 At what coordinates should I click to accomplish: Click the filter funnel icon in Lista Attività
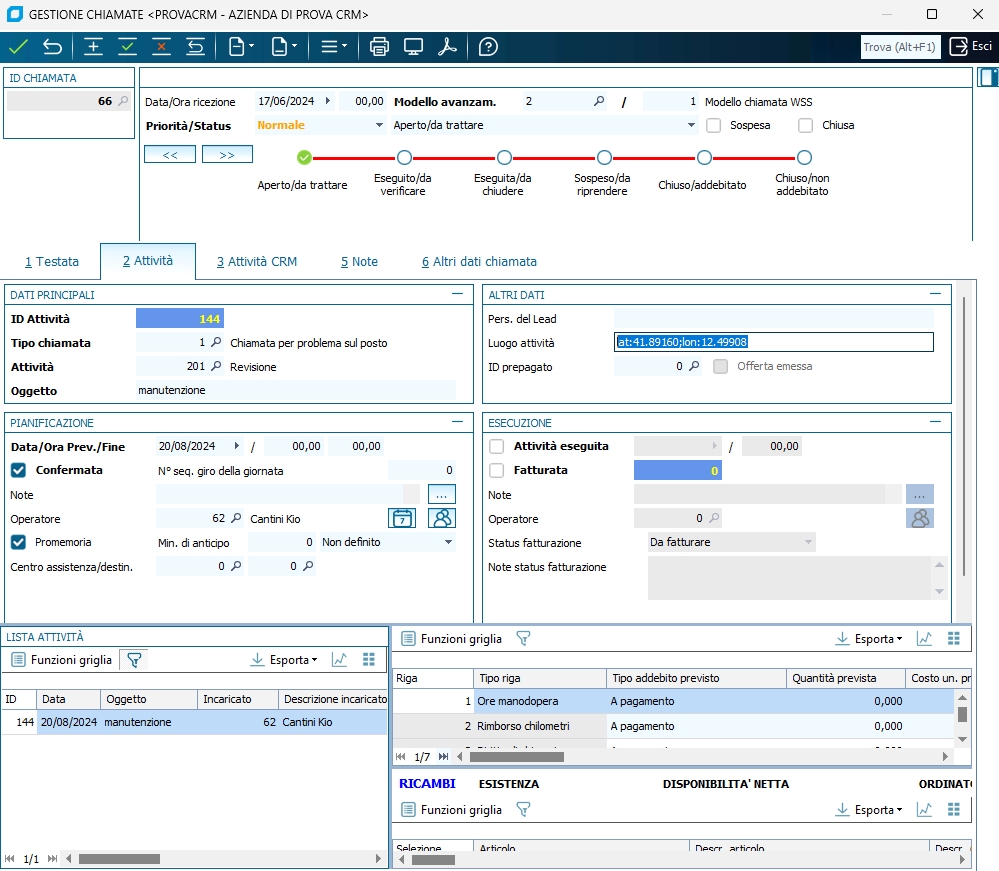pos(133,660)
